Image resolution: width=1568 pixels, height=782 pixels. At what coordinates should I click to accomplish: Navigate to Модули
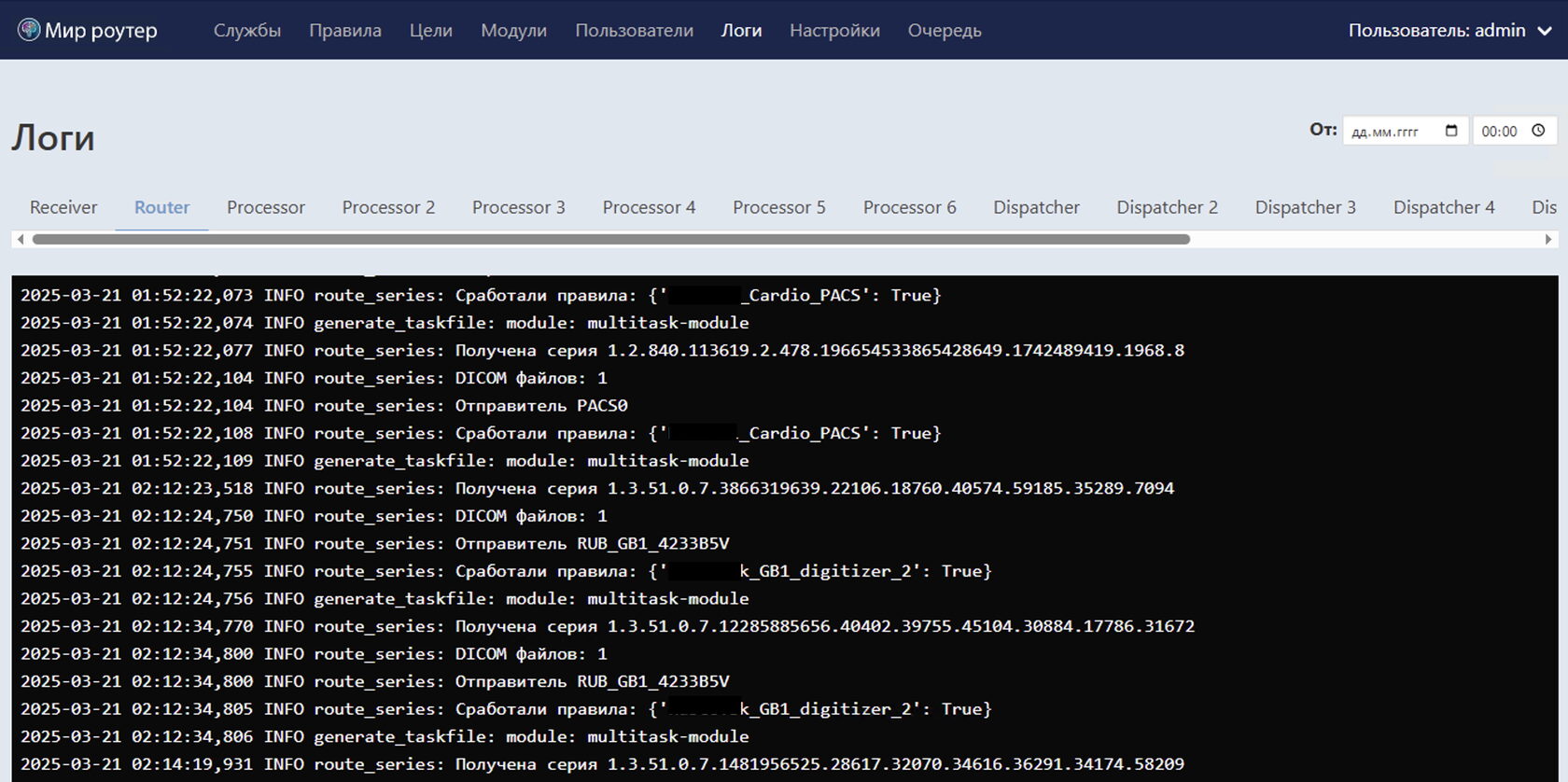click(514, 30)
